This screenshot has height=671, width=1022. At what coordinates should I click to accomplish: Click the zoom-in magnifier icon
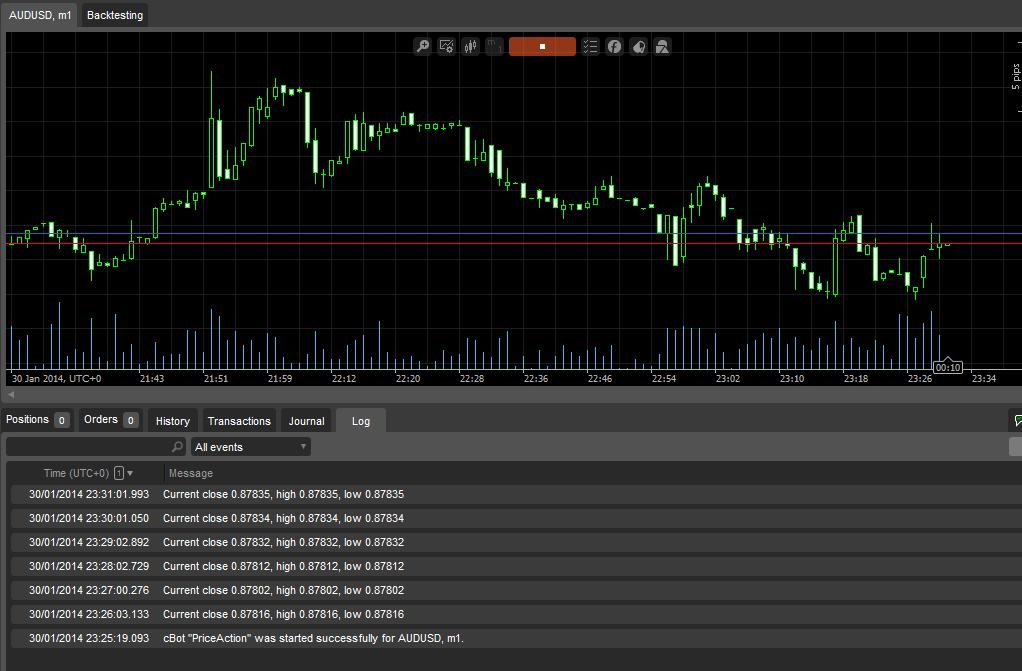(x=423, y=46)
